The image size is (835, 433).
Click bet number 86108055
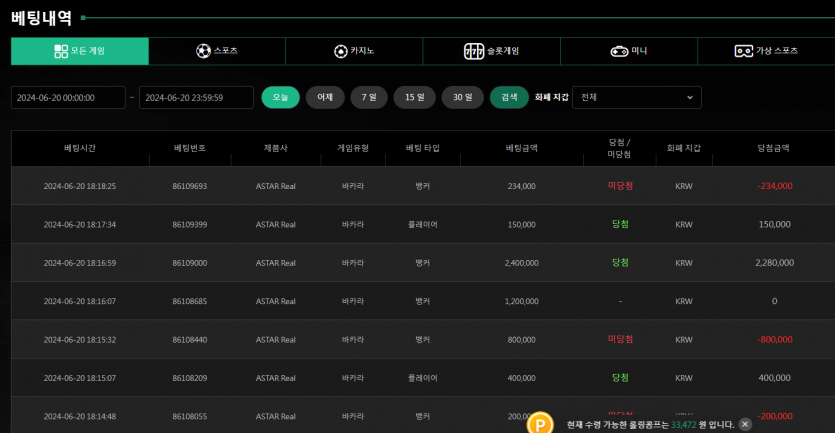coord(190,416)
